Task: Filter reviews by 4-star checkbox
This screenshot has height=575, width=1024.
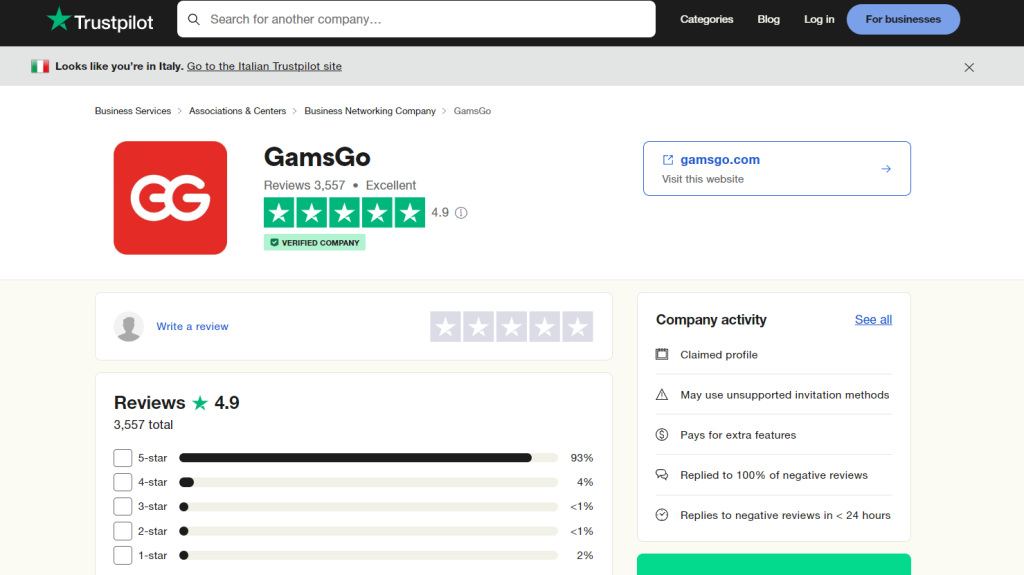Action: pyautogui.click(x=123, y=482)
